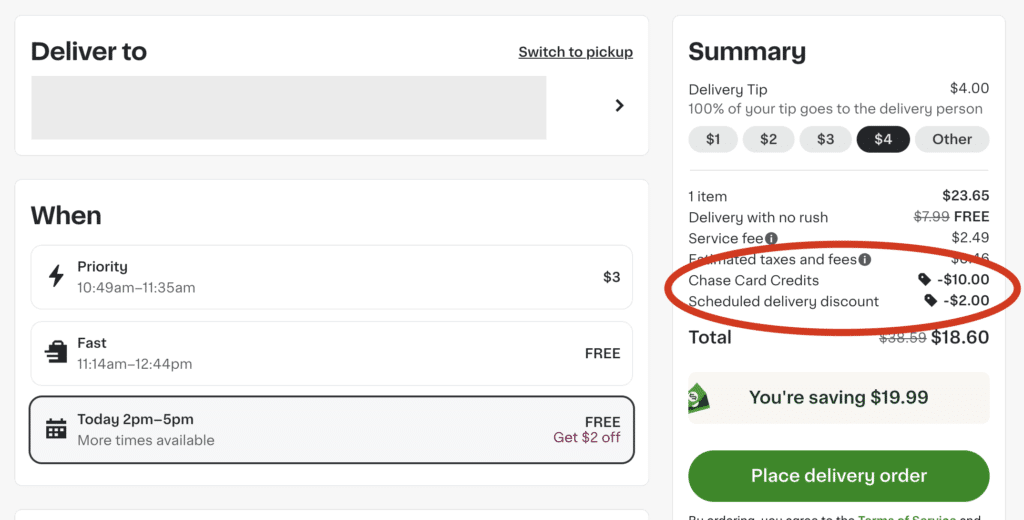Viewport: 1024px width, 520px height.
Task: Open the Service fee info icon
Action: tap(771, 238)
